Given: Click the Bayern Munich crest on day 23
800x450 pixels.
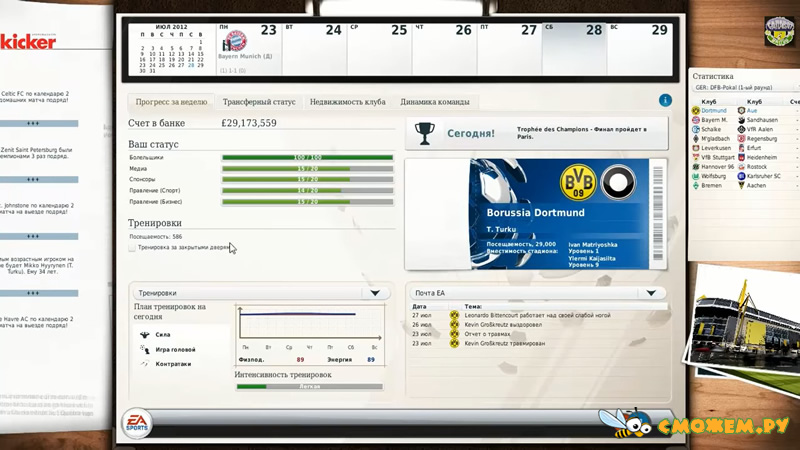Looking at the screenshot, I should click(235, 42).
